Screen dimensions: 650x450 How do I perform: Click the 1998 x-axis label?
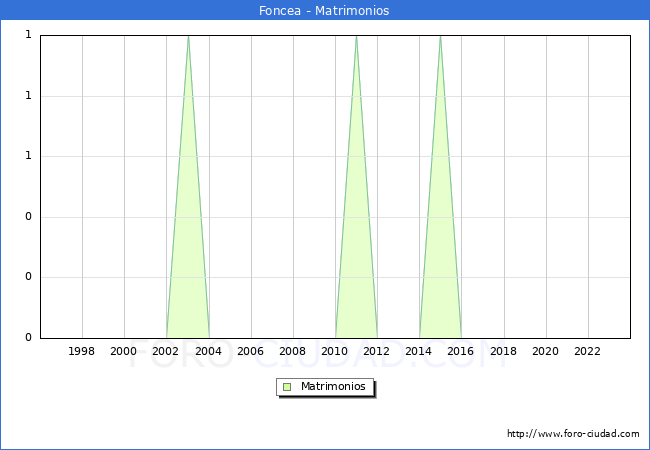pos(81,351)
